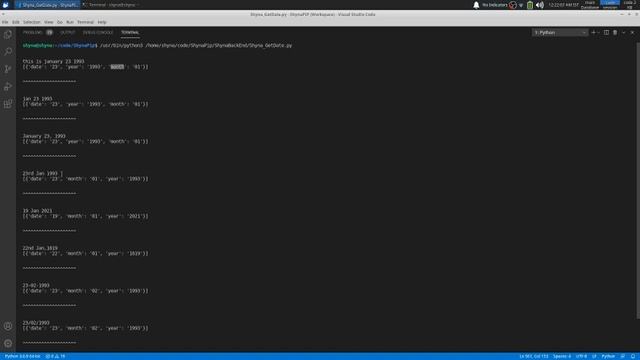640x360 pixels.
Task: Open the system application menu icon
Action: pyautogui.click(x=5, y=5)
